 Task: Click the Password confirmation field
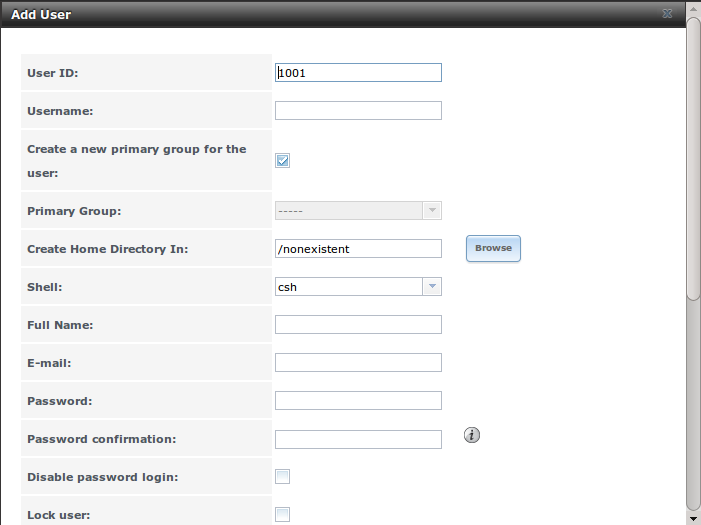pos(358,439)
